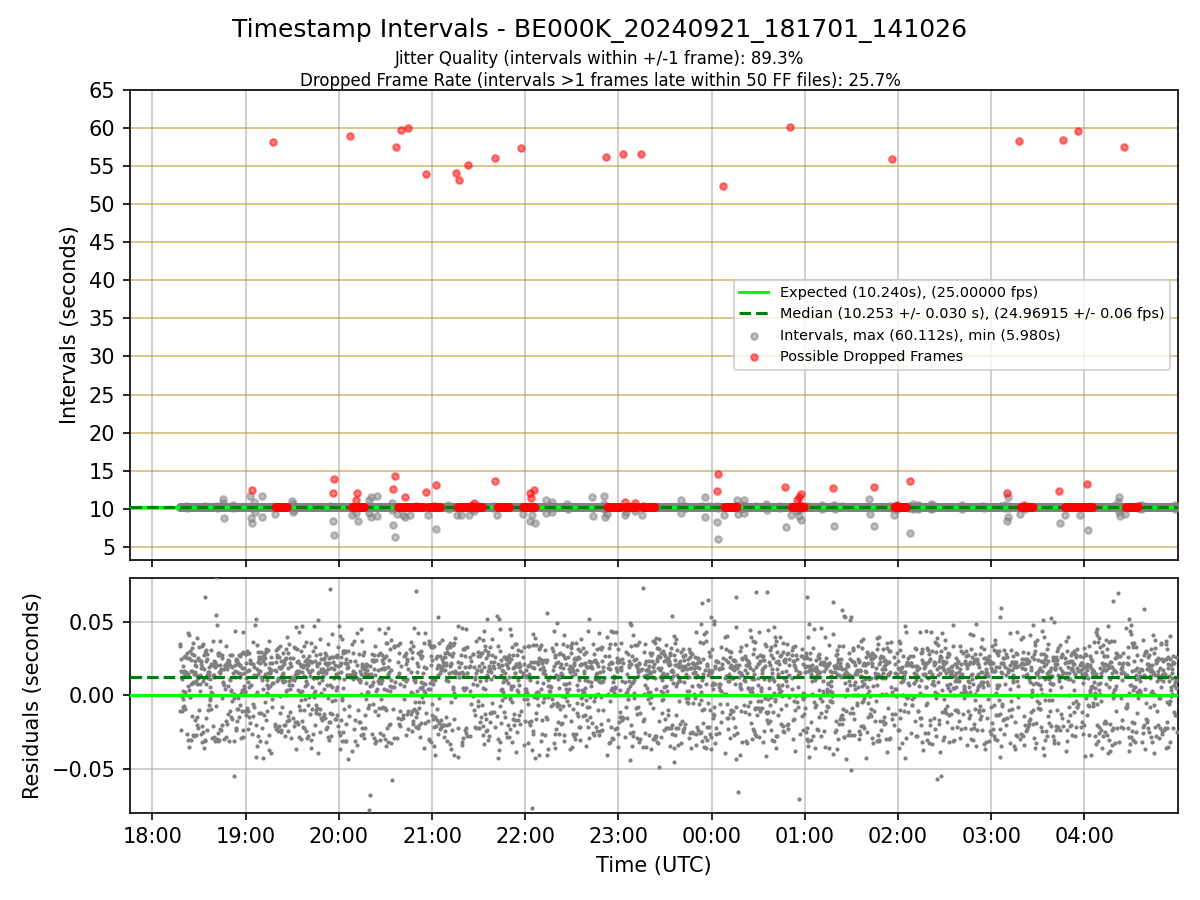Click the "Intervals (seconds)" y-axis label
Viewport: 1200px width, 900px height.
pos(69,325)
